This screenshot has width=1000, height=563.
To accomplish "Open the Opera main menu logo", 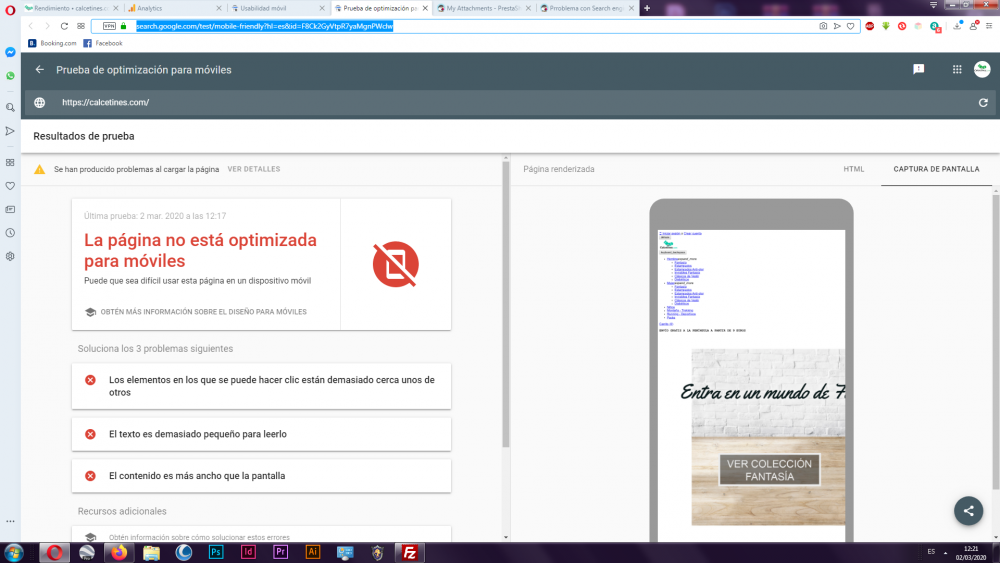I will [10, 10].
